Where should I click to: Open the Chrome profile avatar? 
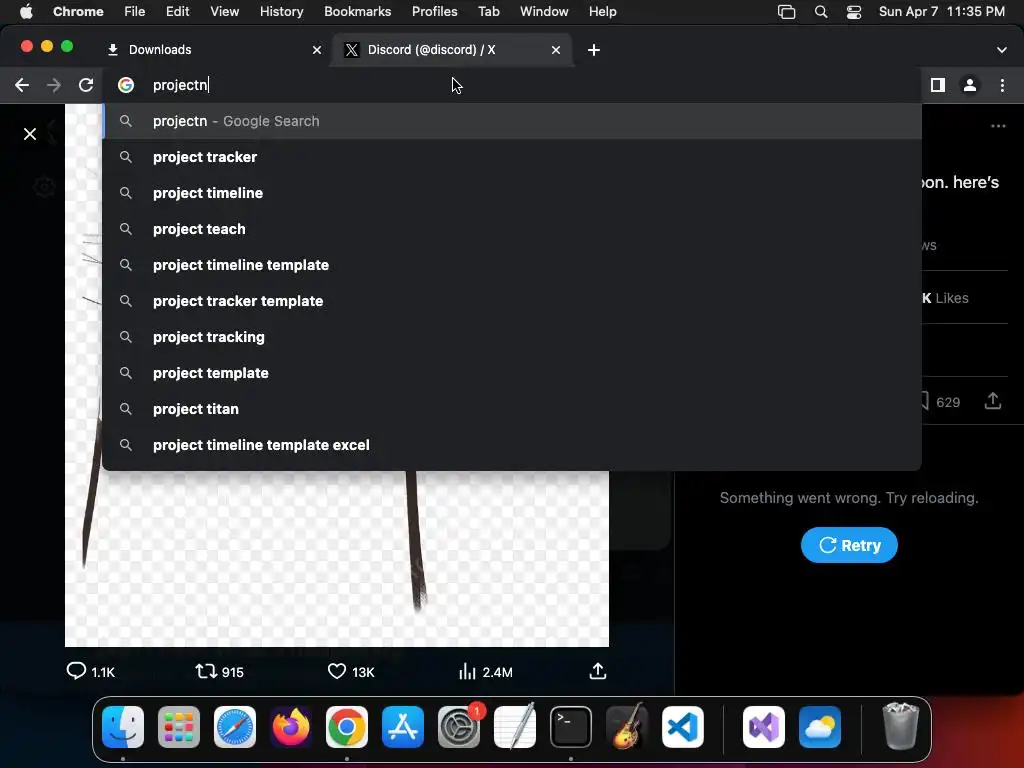[970, 85]
